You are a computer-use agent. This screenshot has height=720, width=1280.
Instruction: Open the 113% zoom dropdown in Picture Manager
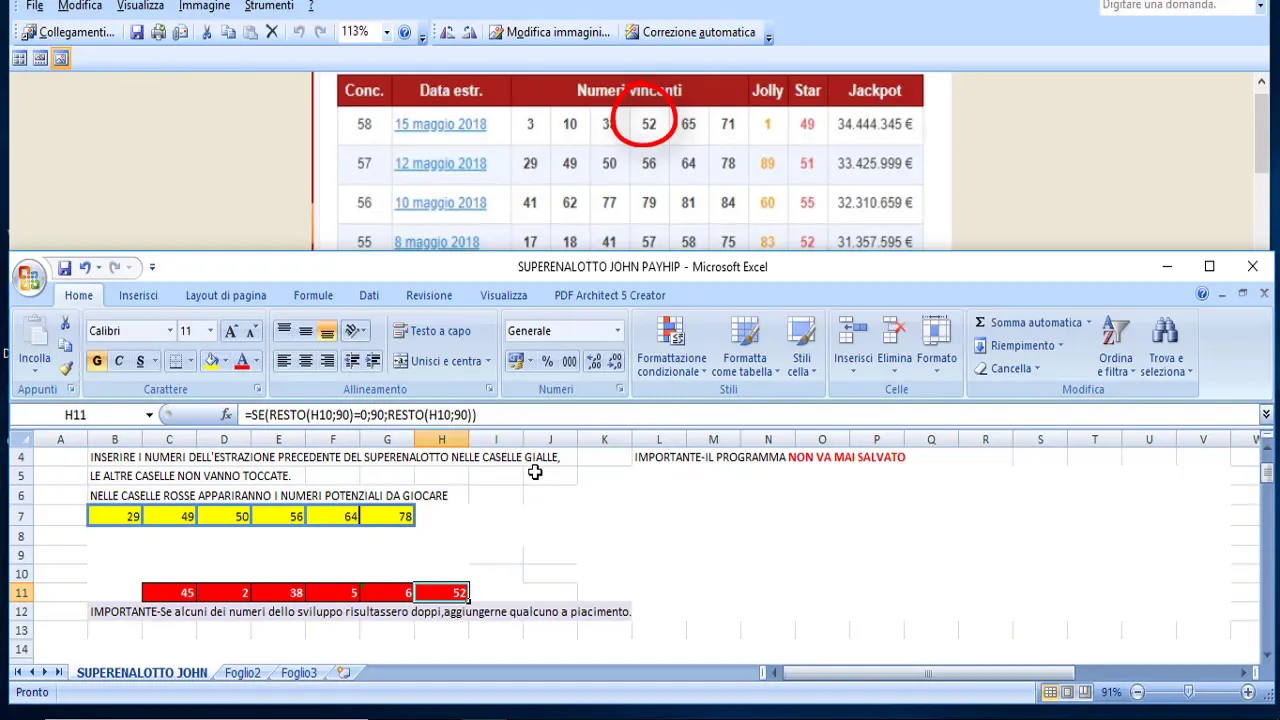[x=386, y=32]
